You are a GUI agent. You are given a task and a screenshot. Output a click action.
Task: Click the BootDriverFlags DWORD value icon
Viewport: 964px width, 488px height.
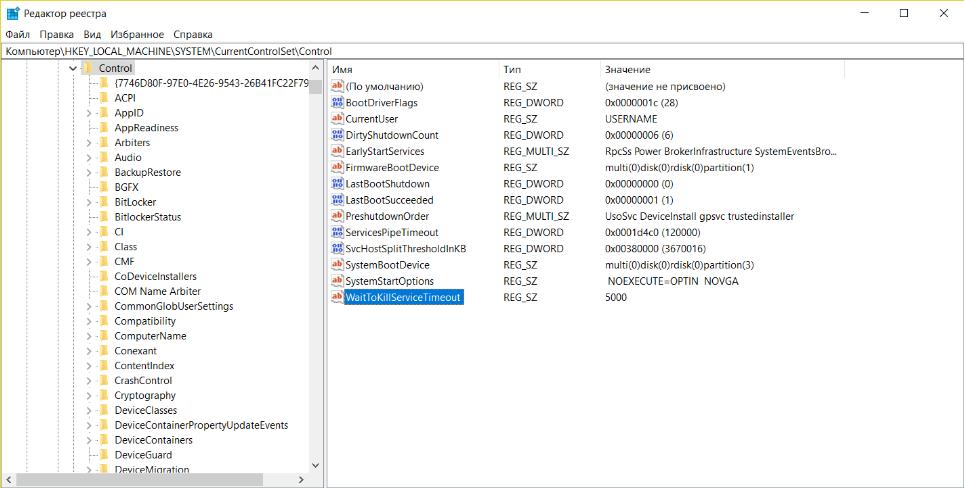pyautogui.click(x=337, y=103)
